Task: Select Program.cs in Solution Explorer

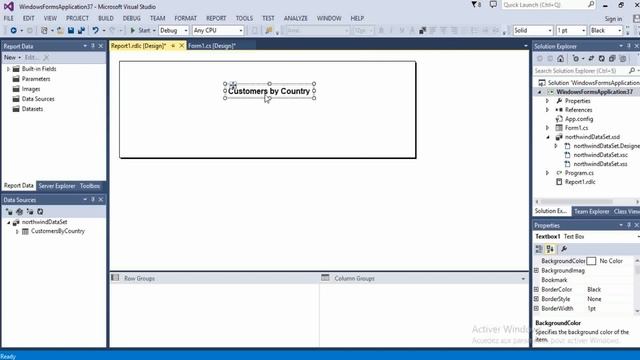Action: tap(579, 173)
